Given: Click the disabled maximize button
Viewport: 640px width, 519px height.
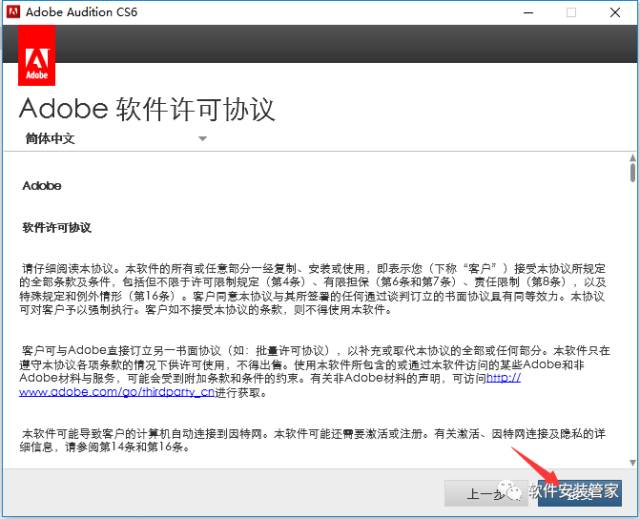Looking at the screenshot, I should (571, 12).
